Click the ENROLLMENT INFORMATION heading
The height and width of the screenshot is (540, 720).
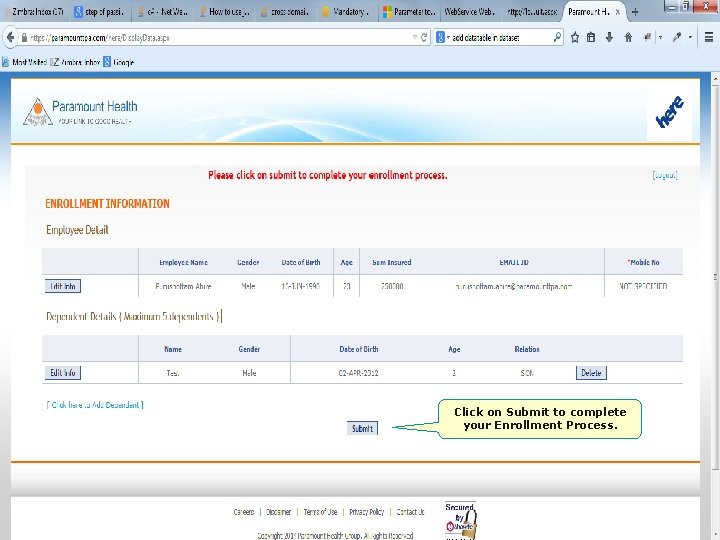[107, 203]
